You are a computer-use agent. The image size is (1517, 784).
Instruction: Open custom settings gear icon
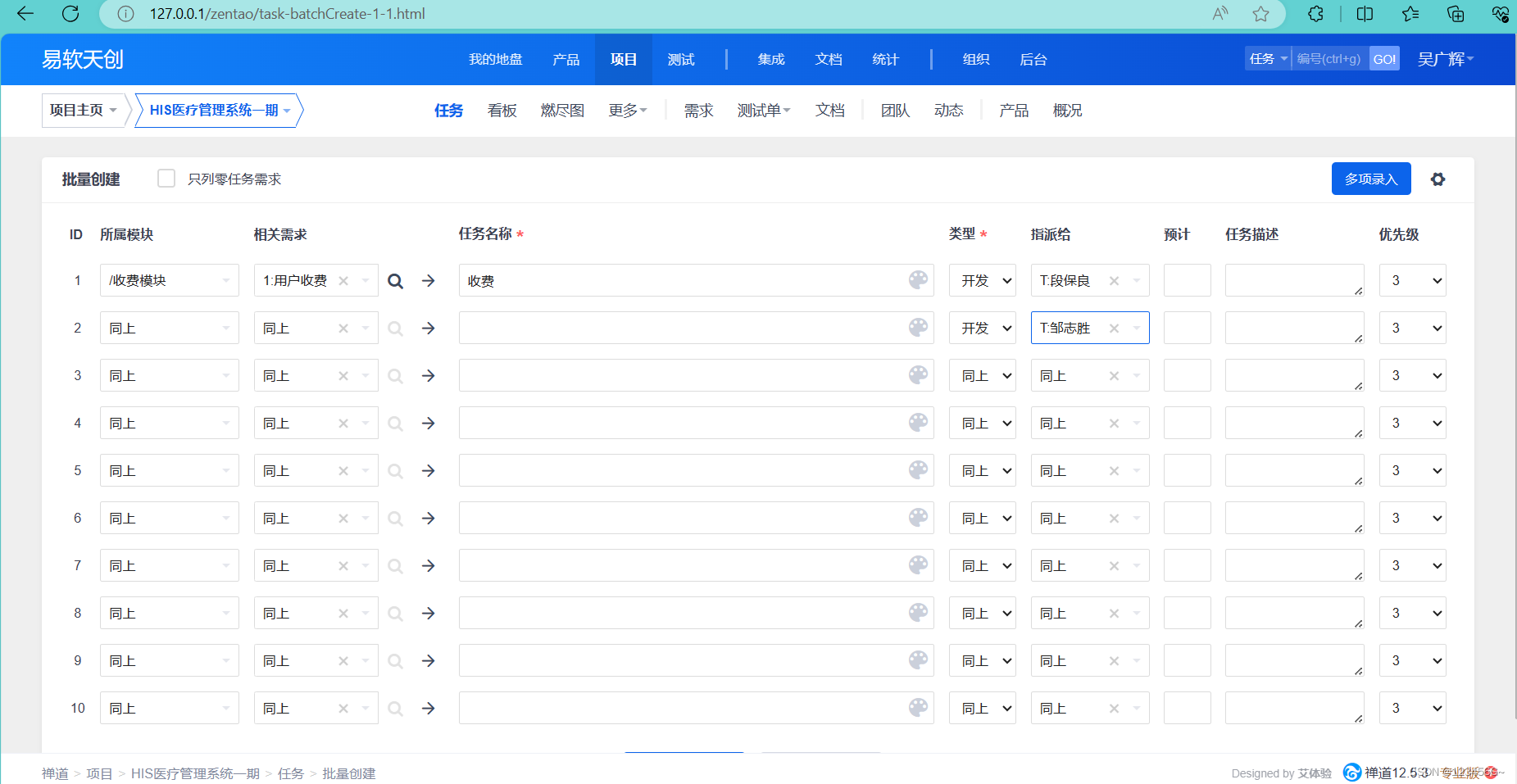pyautogui.click(x=1438, y=179)
